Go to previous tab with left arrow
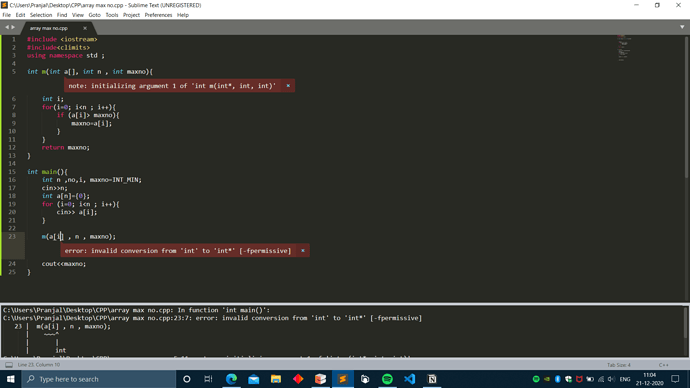Screen dimensions: 690x388 [x=7, y=27]
